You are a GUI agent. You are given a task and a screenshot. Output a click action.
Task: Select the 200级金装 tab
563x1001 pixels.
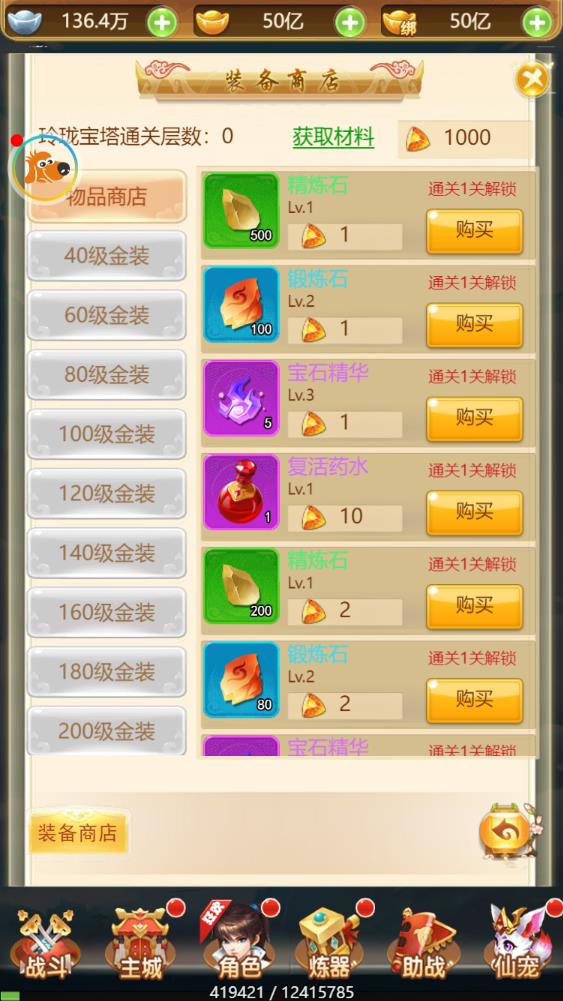pyautogui.click(x=107, y=730)
